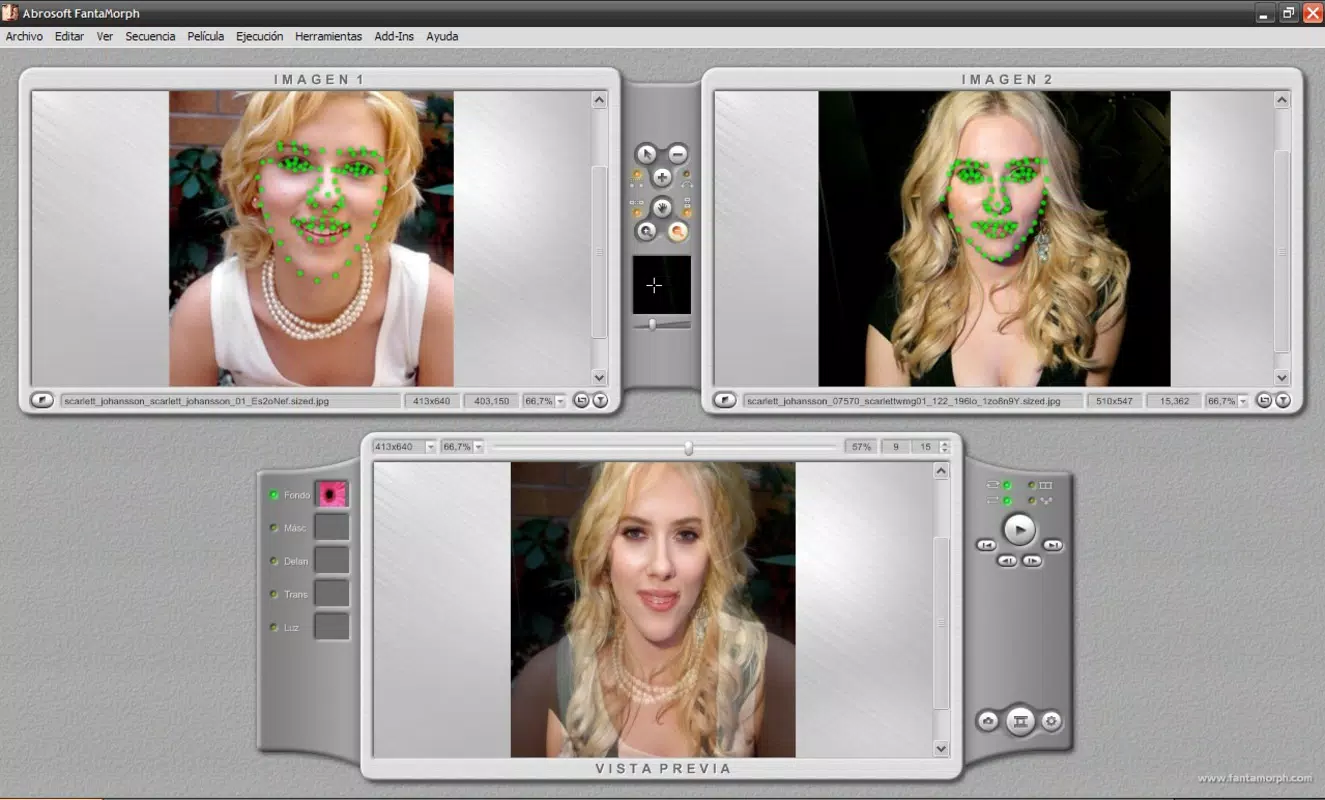
Task: Open the Imagen 2 zoom dropdown (66,7%)
Action: tap(1243, 401)
